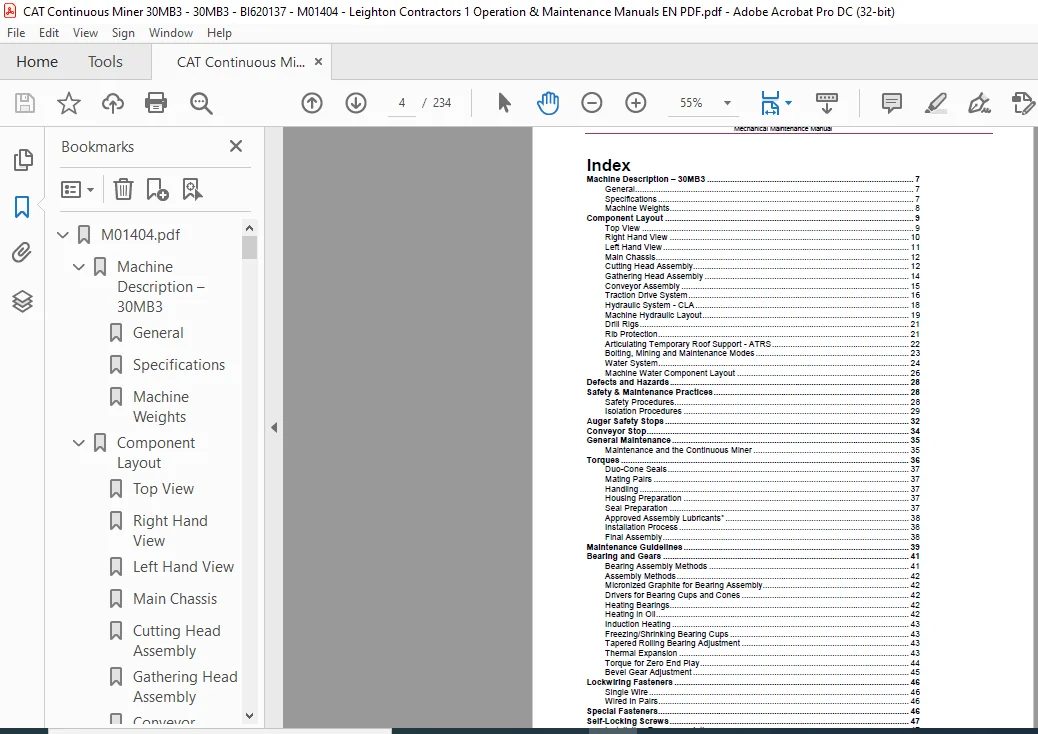This screenshot has width=1038, height=734.
Task: Switch to the Tools tab
Action: pyautogui.click(x=105, y=62)
